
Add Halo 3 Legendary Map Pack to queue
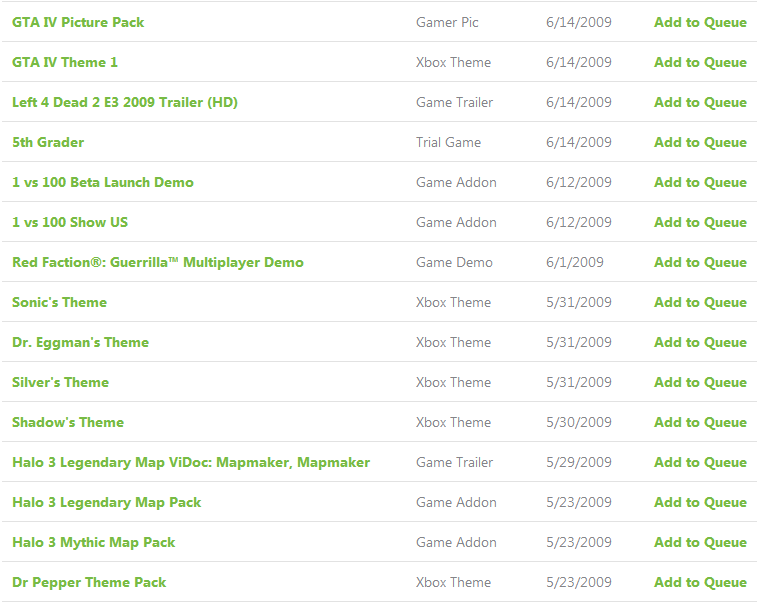(x=700, y=503)
